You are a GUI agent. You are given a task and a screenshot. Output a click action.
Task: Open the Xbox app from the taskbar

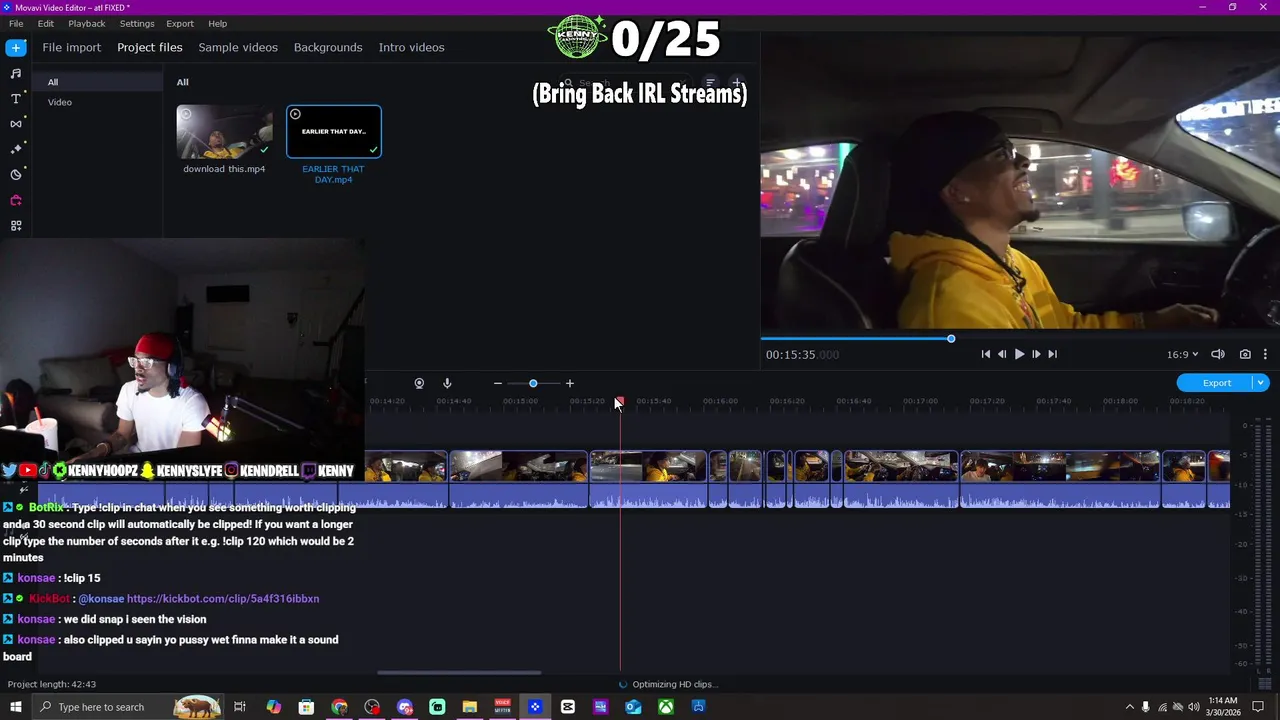tap(666, 707)
